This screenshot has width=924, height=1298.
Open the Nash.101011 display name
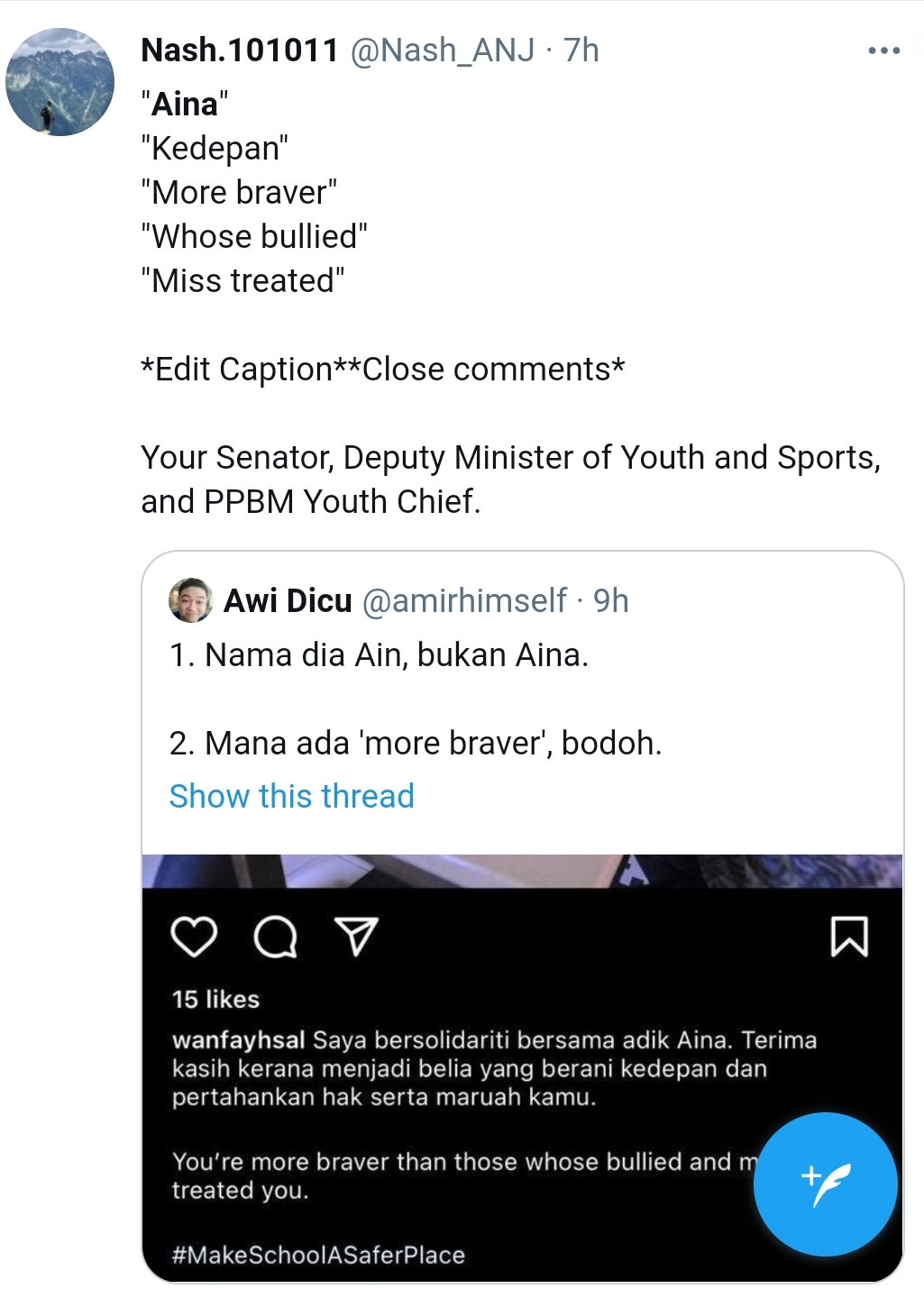[x=239, y=50]
